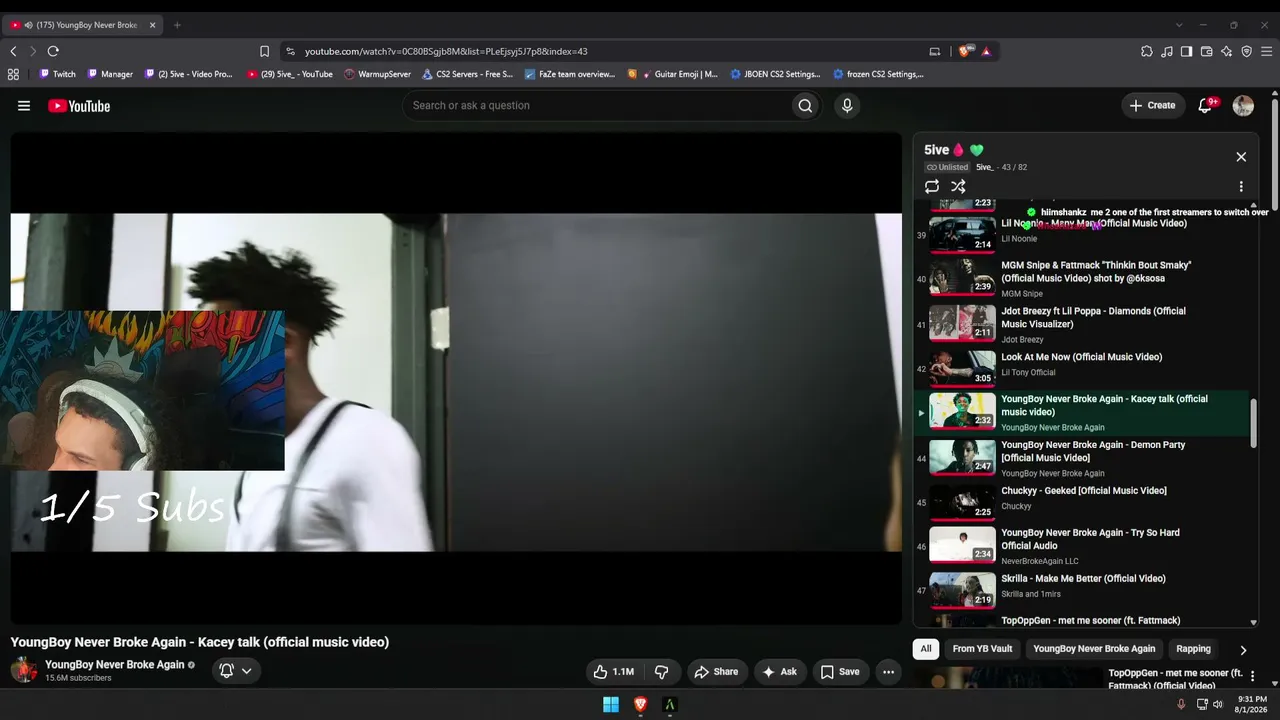The height and width of the screenshot is (720, 1280).
Task: Open YouTube notifications bell
Action: [x=1206, y=105]
